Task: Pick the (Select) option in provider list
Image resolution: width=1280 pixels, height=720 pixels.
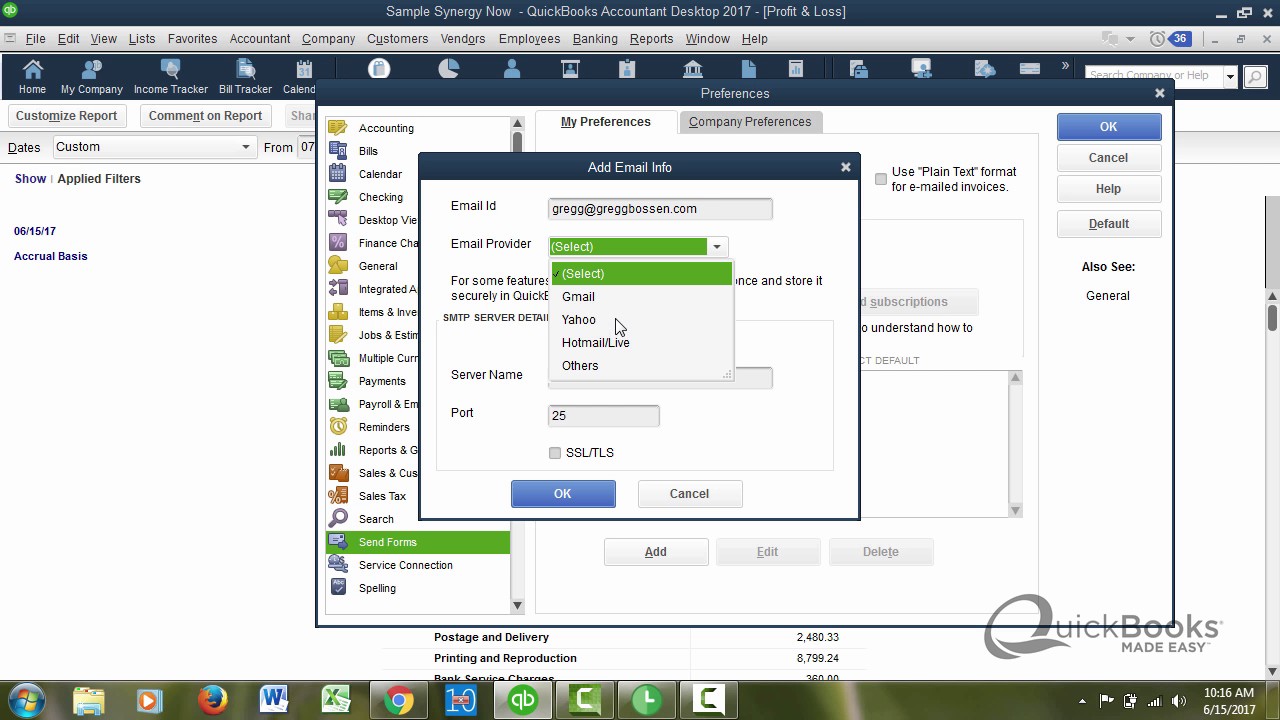Action: pyautogui.click(x=641, y=274)
